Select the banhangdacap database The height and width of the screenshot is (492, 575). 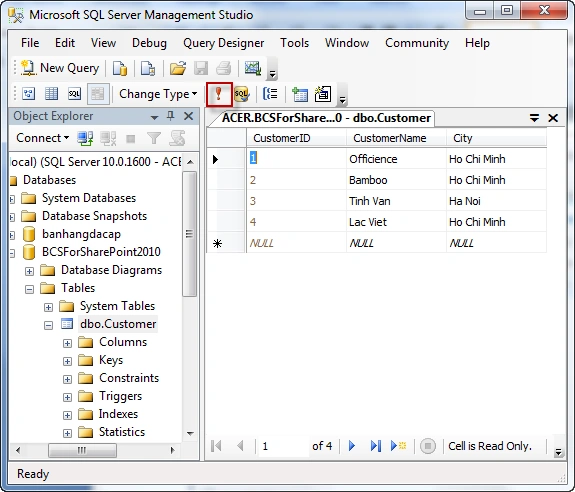pyautogui.click(x=81, y=234)
